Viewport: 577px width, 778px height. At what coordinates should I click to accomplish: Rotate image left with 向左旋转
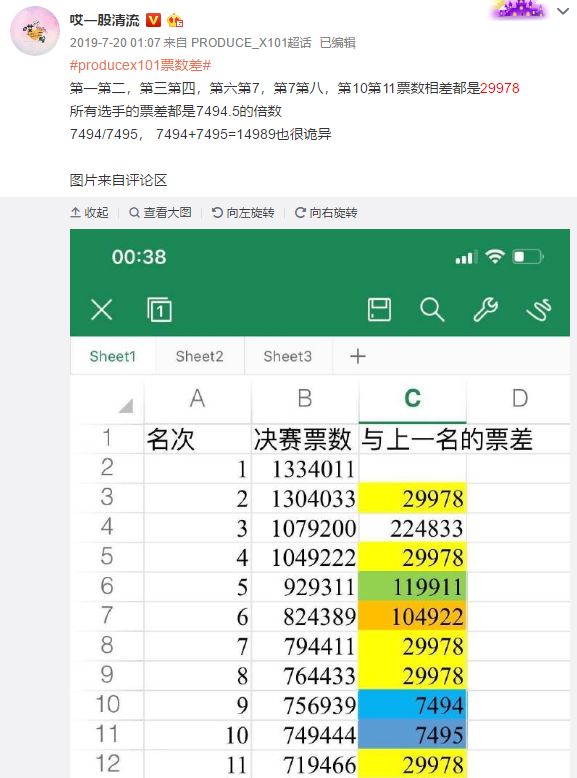pos(243,212)
